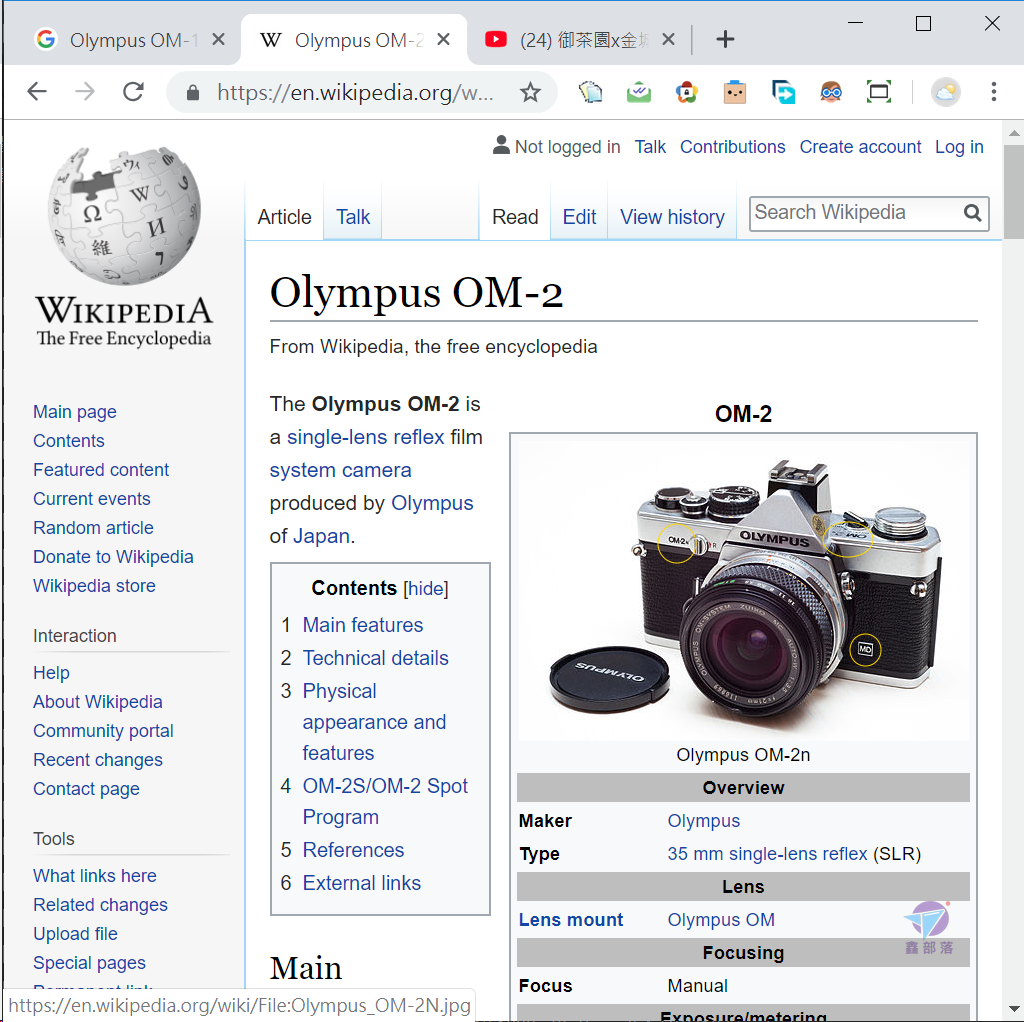Open the glasses-face extension icon
This screenshot has width=1024, height=1022.
[x=831, y=92]
